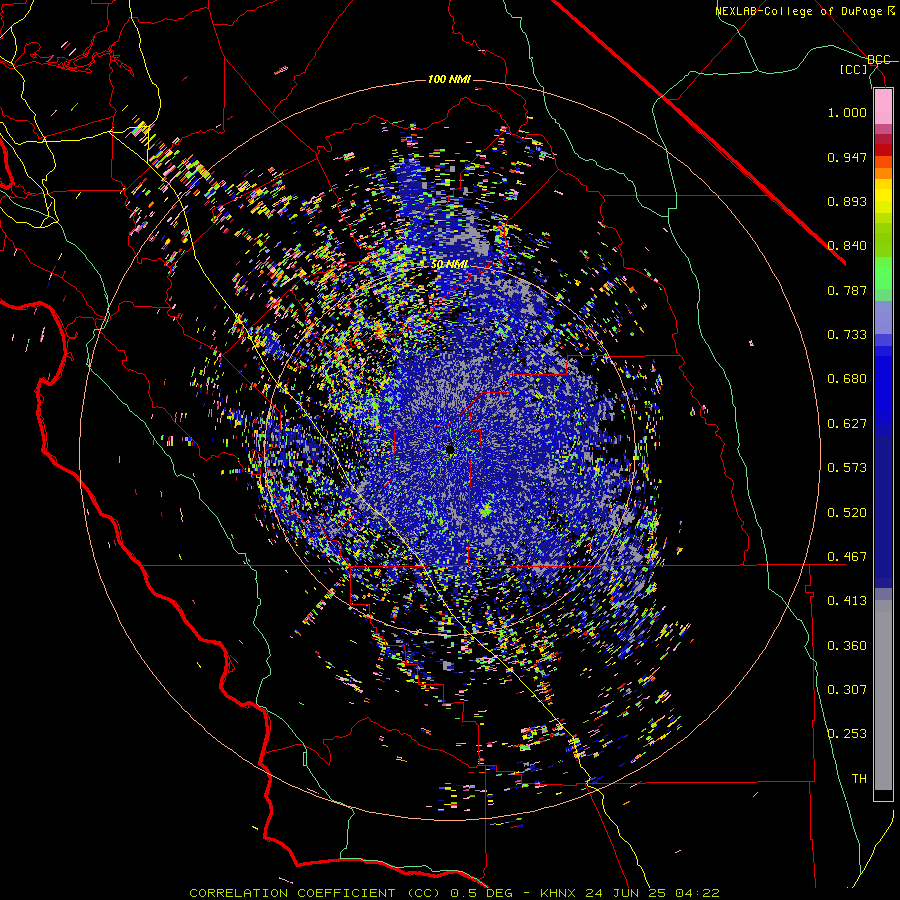This screenshot has height=900, width=900.
Task: Click the 0.947 color scale label
Action: tap(847, 157)
